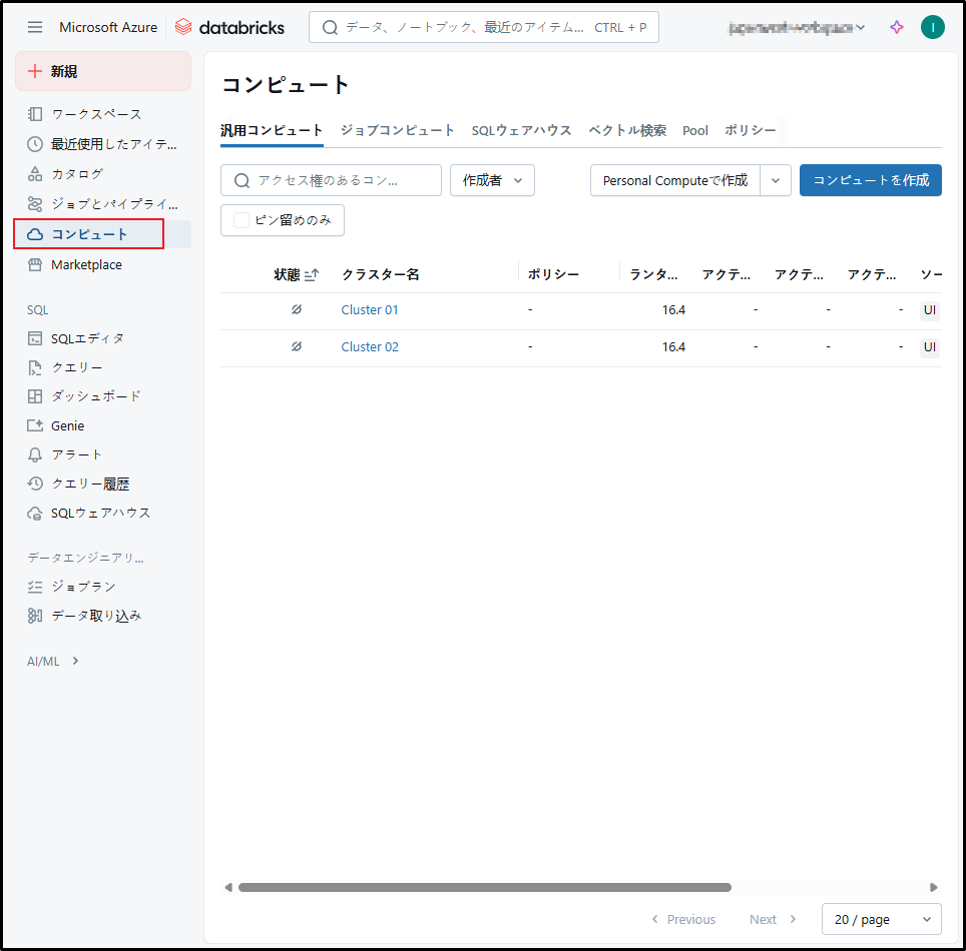Open Marketplace storefront icon in sidebar
Screen dimensions: 966x951
pyautogui.click(x=35, y=265)
